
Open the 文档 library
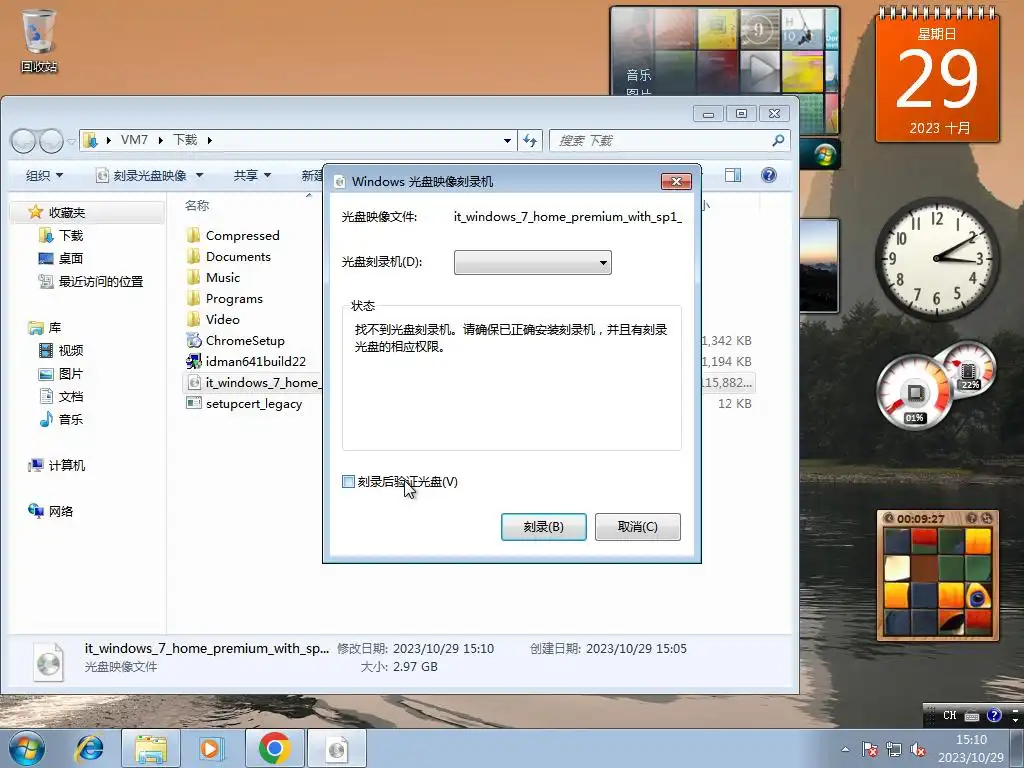(61, 396)
